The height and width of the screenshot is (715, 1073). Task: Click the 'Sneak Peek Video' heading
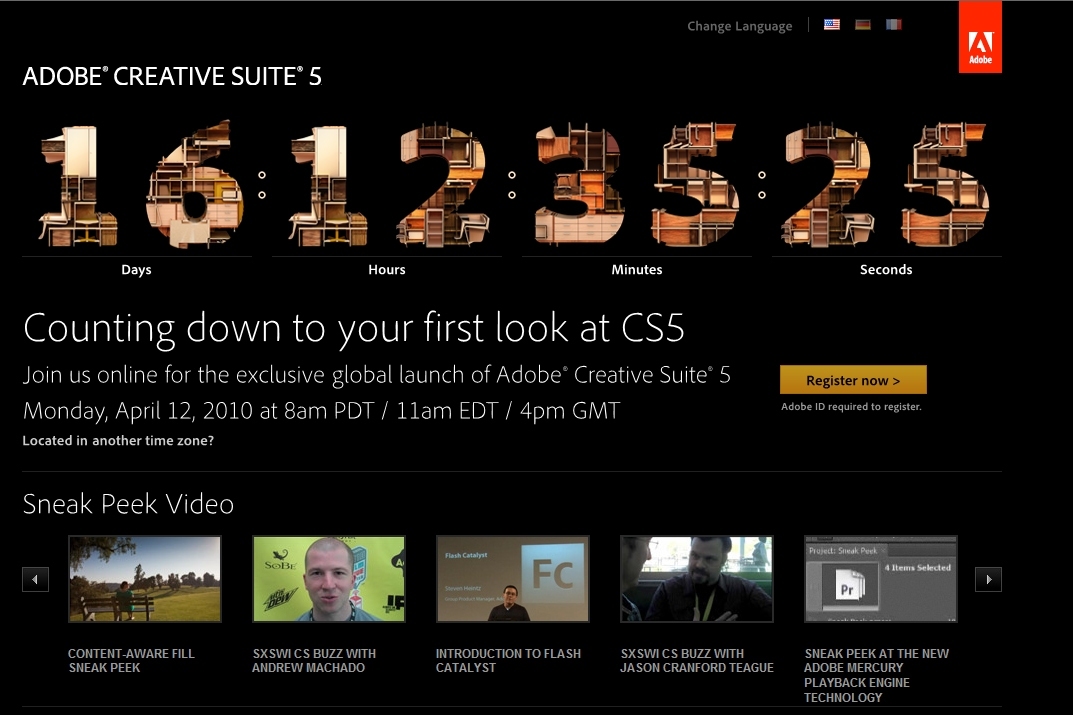128,504
